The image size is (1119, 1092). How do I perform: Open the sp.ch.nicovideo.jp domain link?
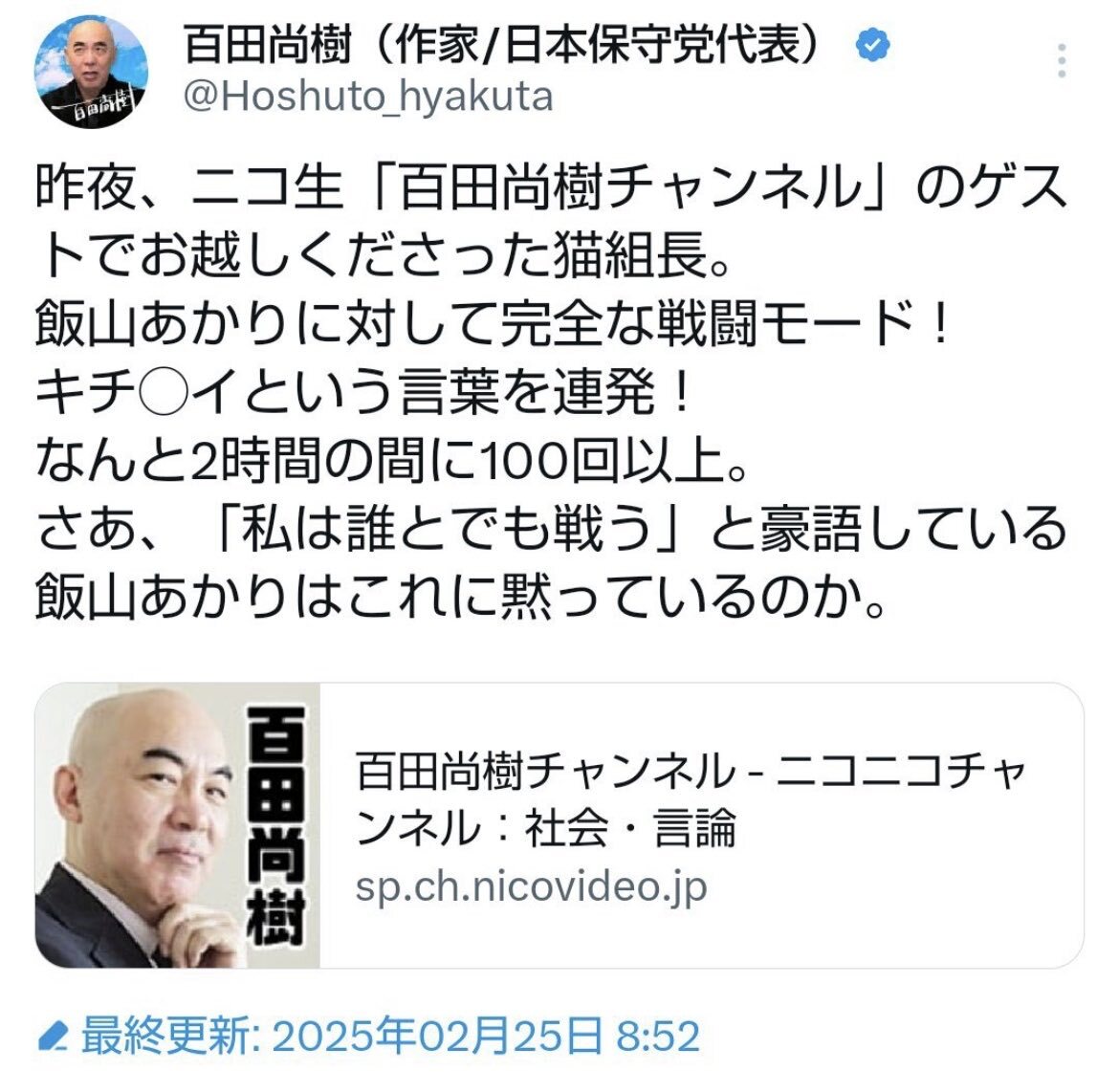pos(532,887)
